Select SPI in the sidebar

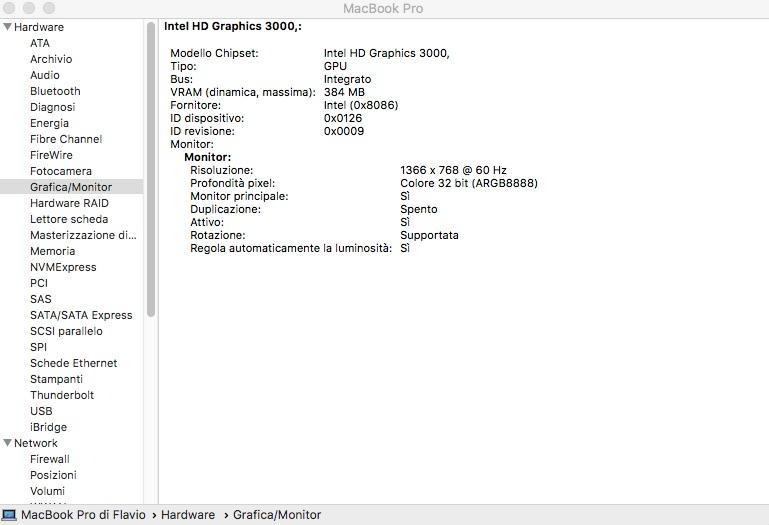[x=38, y=347]
